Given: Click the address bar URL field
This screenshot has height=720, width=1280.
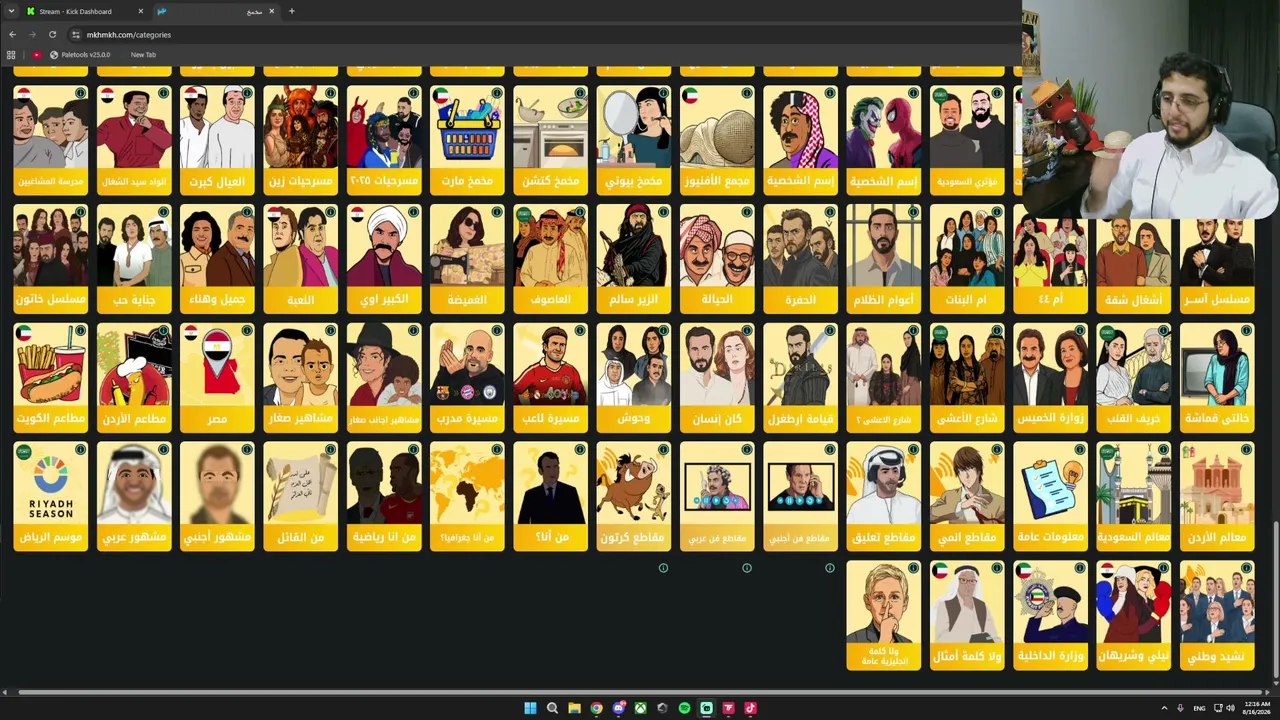Looking at the screenshot, I should [x=540, y=34].
